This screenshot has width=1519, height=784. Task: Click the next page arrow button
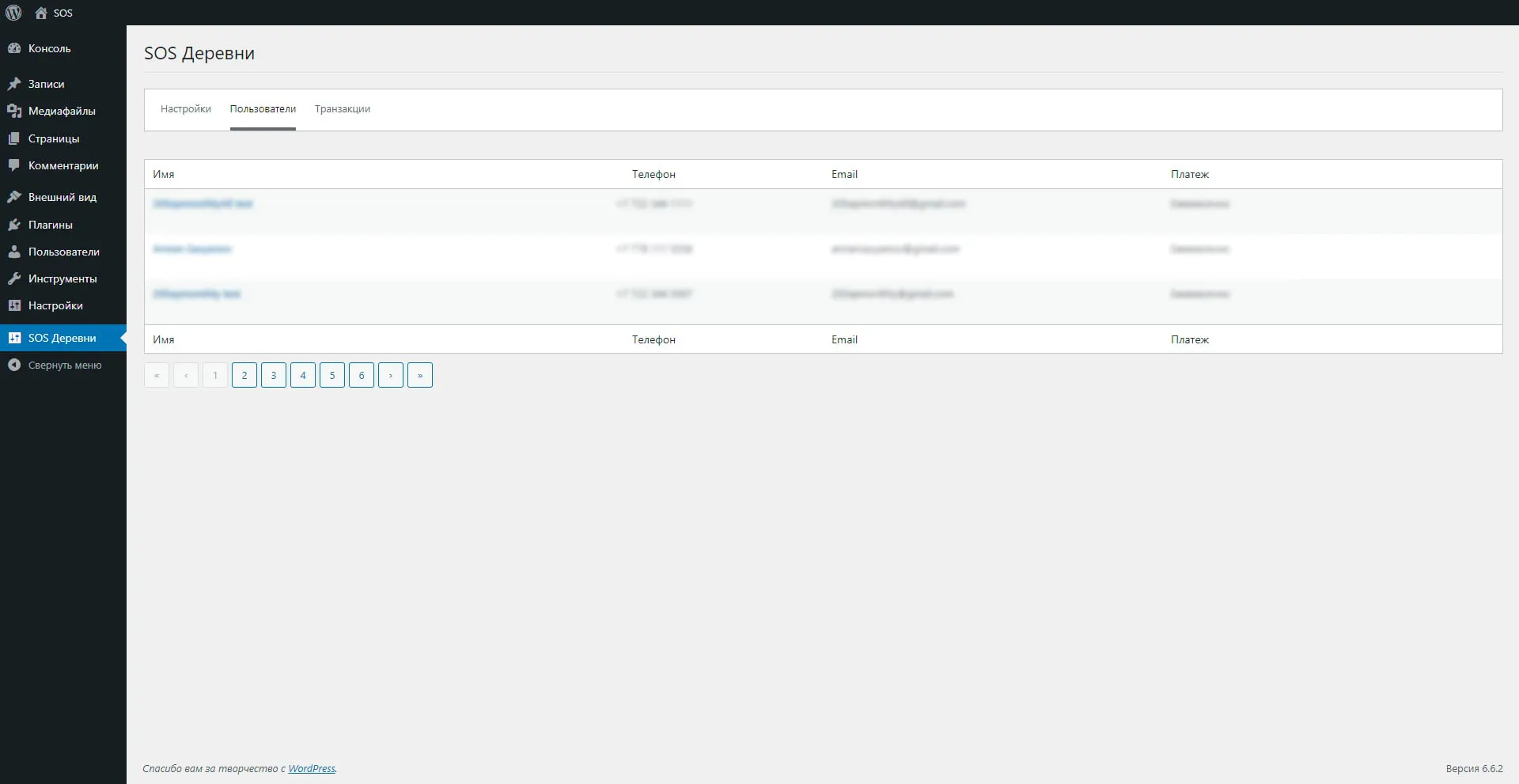(x=391, y=375)
